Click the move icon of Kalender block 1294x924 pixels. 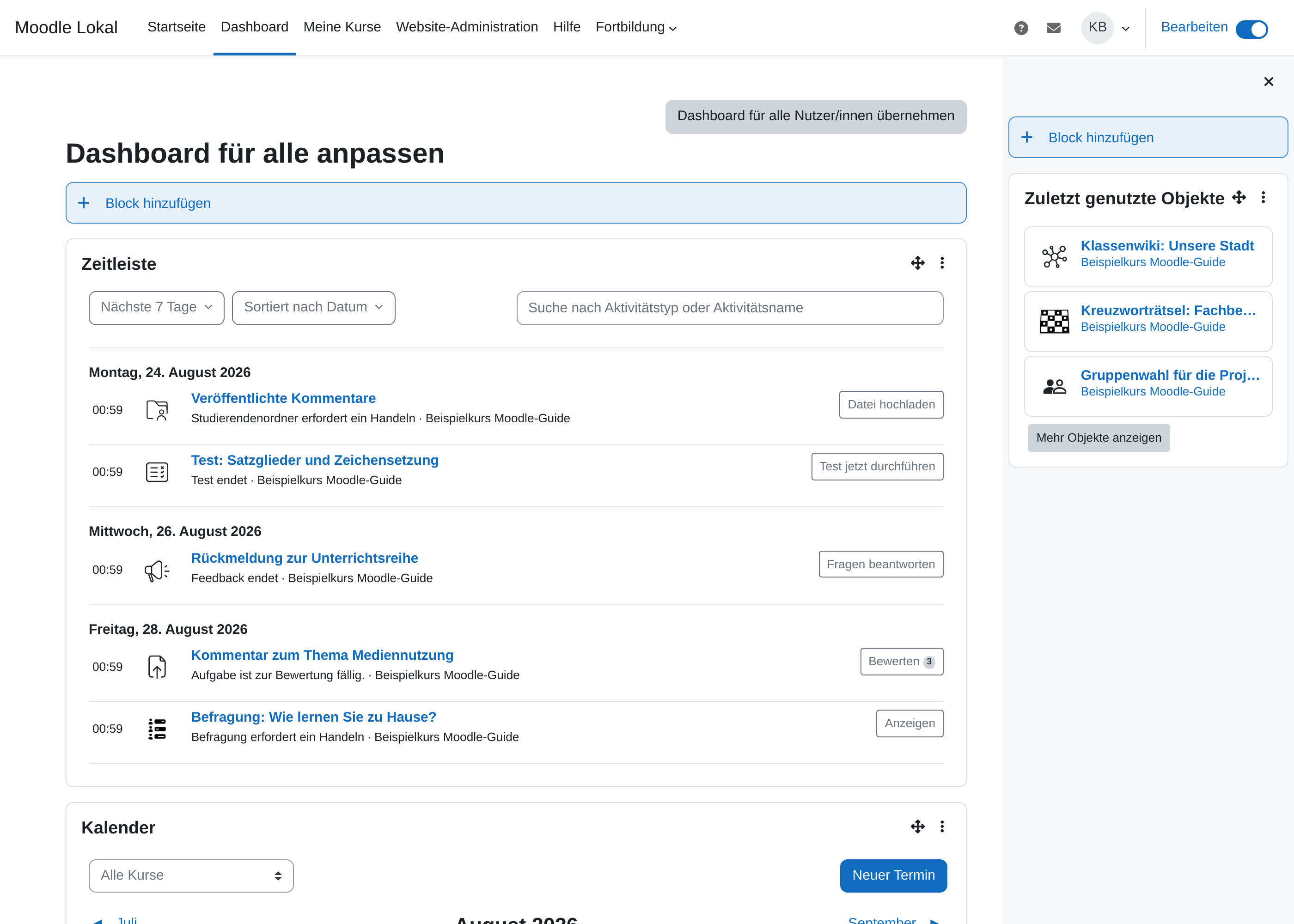click(917, 826)
